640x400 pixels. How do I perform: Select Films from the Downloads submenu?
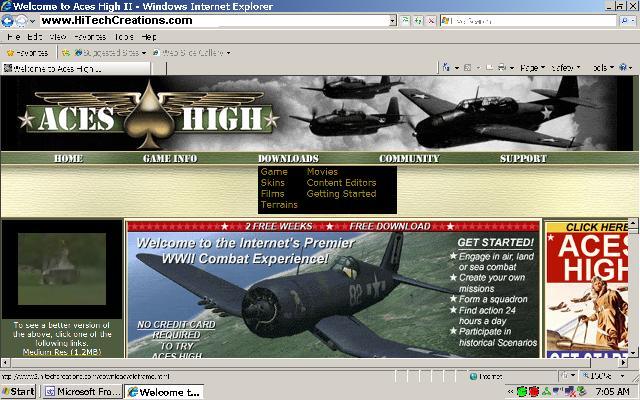click(272, 194)
